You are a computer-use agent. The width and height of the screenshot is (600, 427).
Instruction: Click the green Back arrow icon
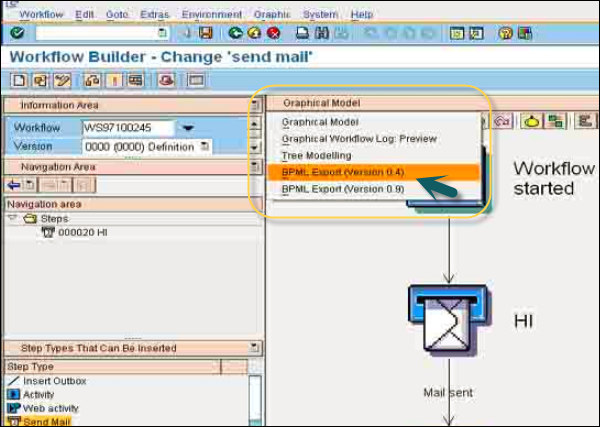[x=235, y=33]
